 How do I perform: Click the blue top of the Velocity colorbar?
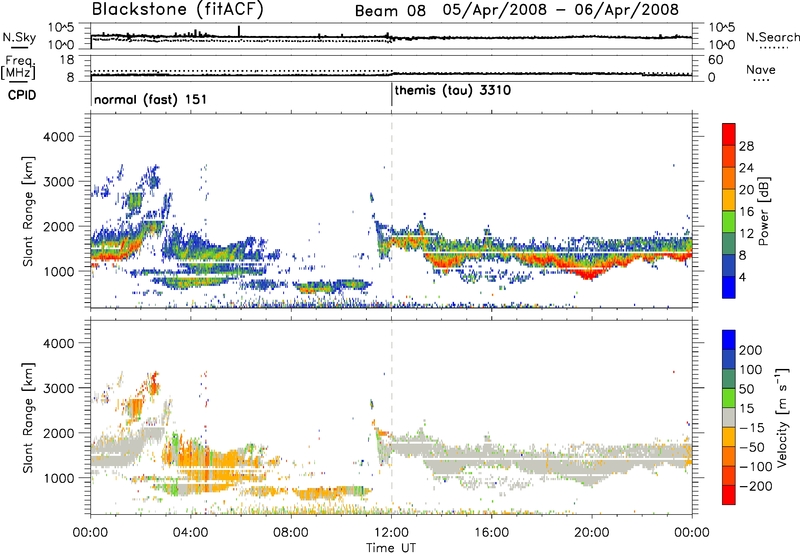point(729,340)
